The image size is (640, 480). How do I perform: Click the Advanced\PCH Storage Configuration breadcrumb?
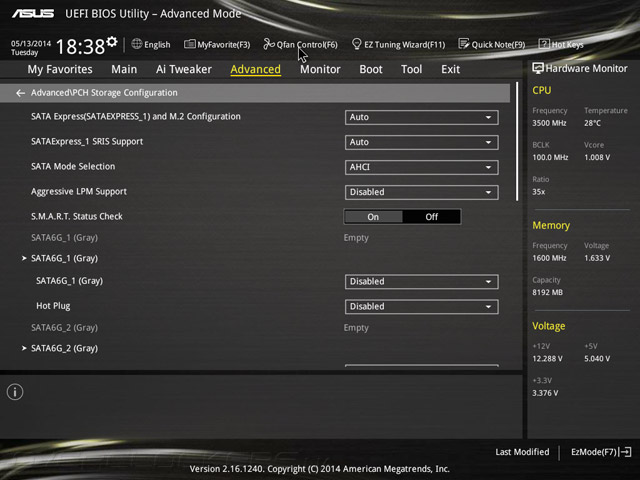coord(104,93)
